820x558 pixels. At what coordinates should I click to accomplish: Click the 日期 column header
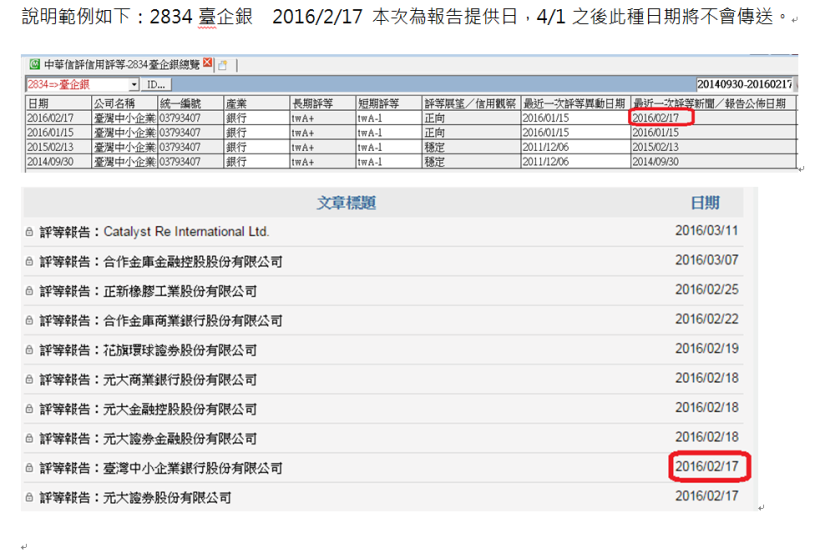[x=59, y=103]
